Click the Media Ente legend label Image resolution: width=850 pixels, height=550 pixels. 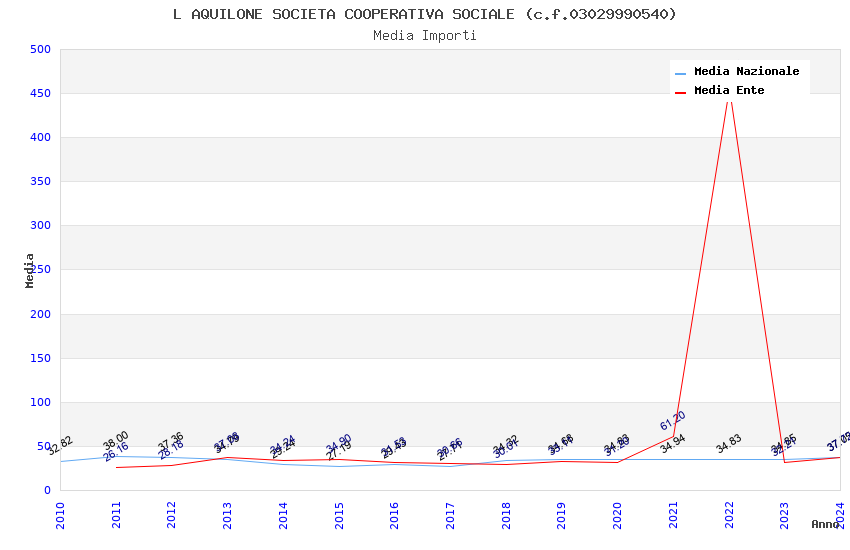[x=729, y=90]
